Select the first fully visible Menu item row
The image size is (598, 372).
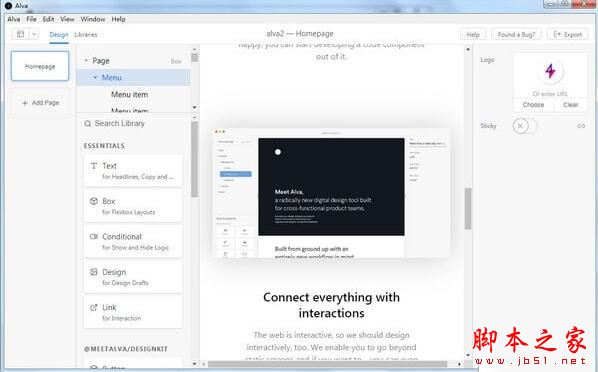pyautogui.click(x=133, y=95)
